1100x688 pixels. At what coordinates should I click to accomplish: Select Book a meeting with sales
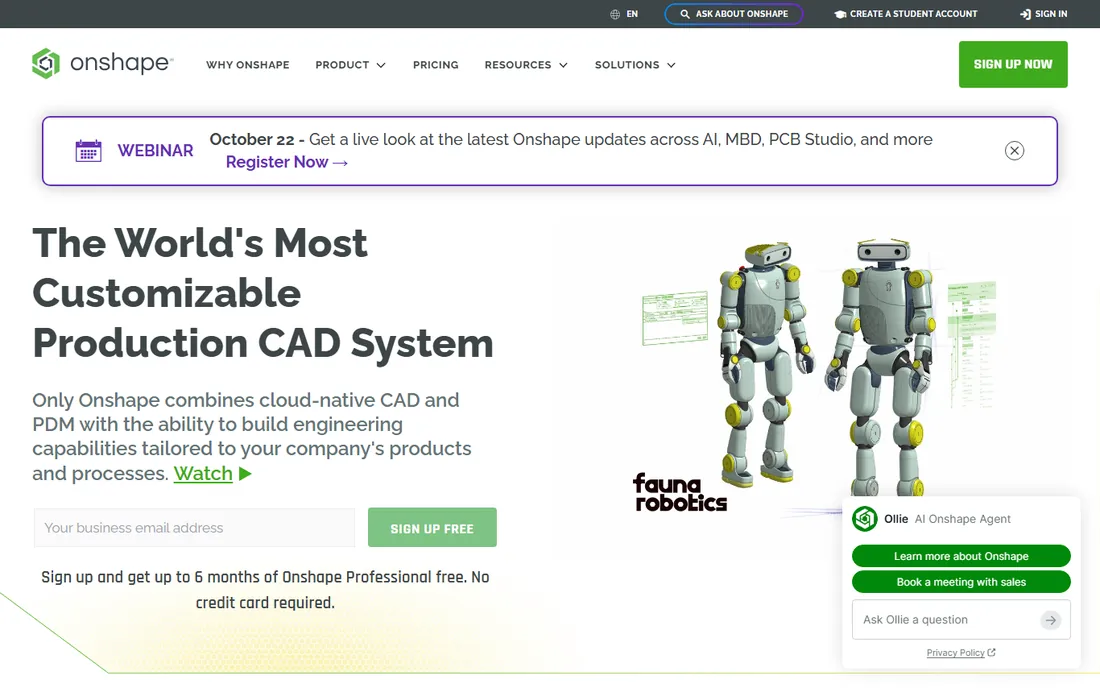click(961, 582)
